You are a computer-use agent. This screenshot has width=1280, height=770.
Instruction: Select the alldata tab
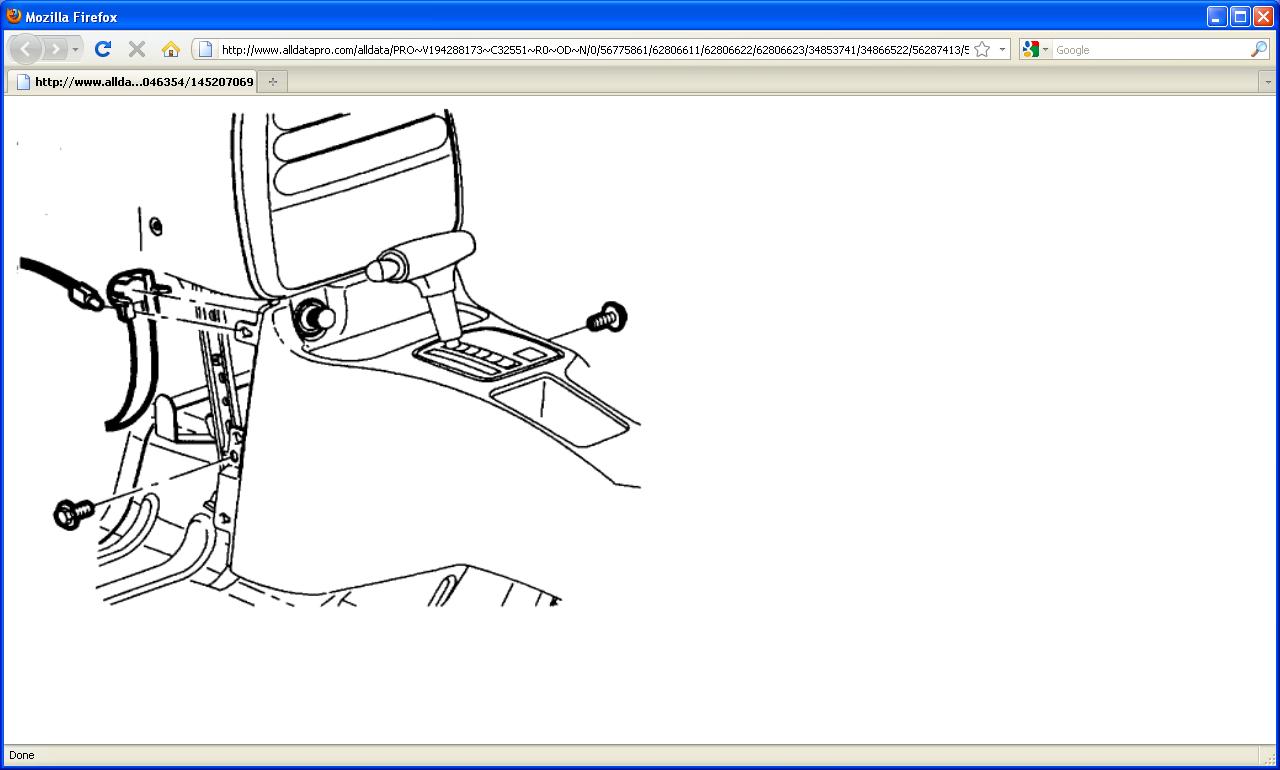pos(132,82)
